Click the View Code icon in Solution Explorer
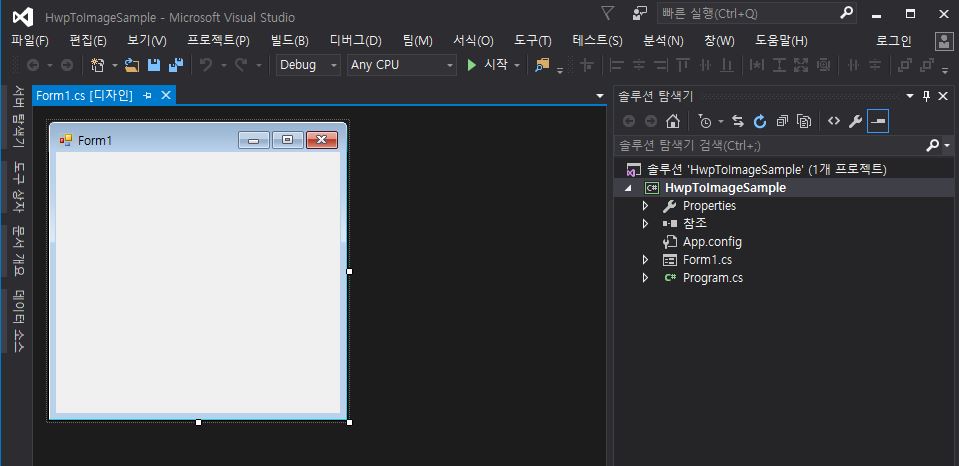 [834, 121]
